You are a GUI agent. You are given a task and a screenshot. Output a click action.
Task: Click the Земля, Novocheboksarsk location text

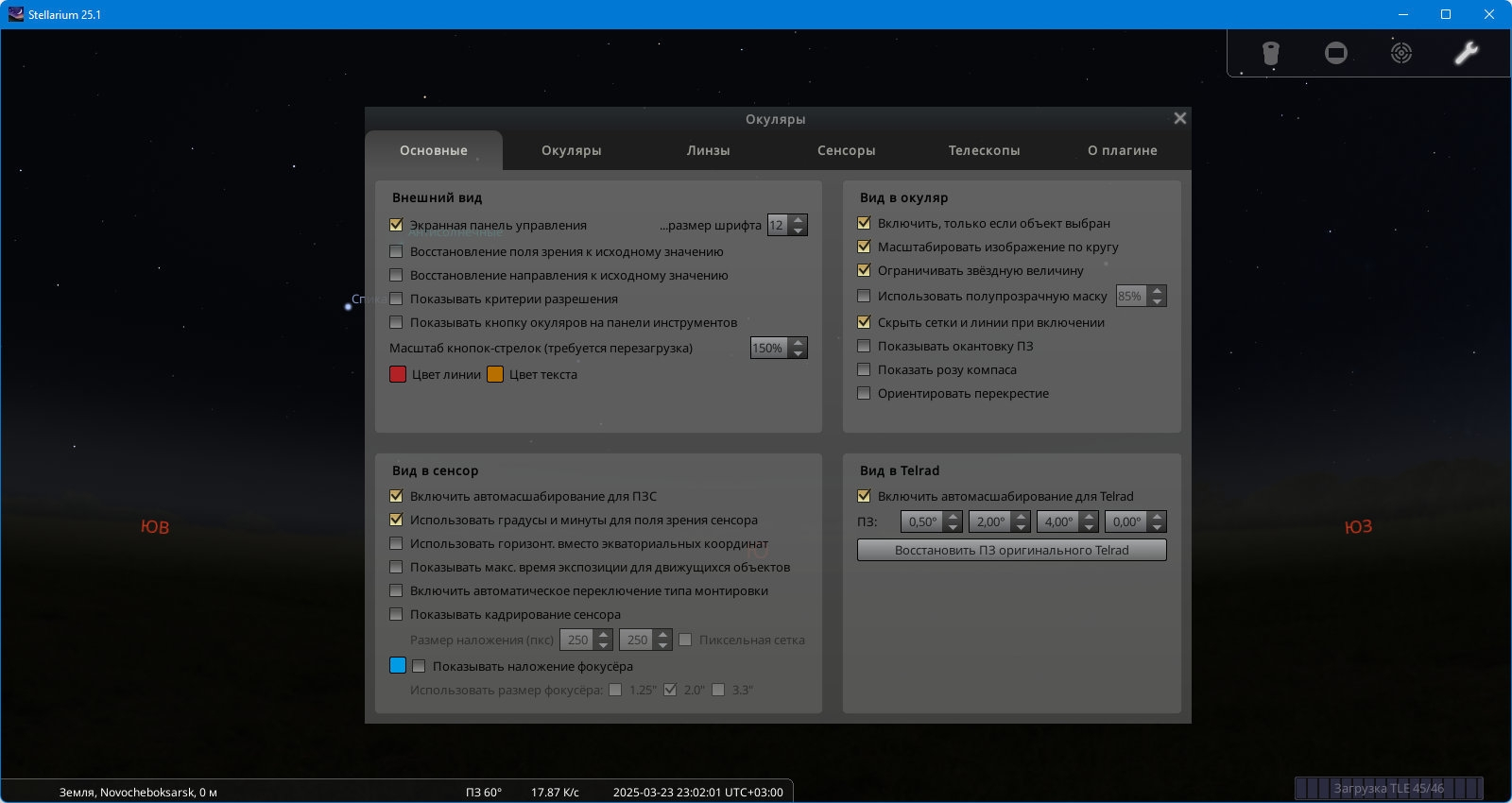138,793
